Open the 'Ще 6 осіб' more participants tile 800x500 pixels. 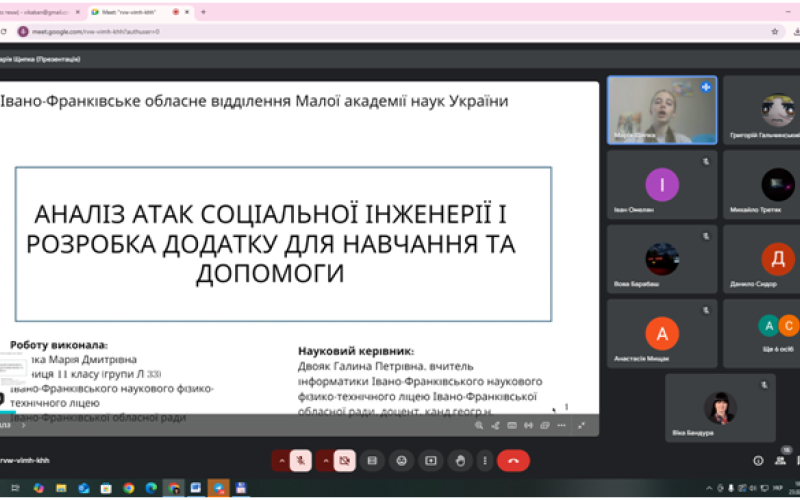(x=762, y=334)
